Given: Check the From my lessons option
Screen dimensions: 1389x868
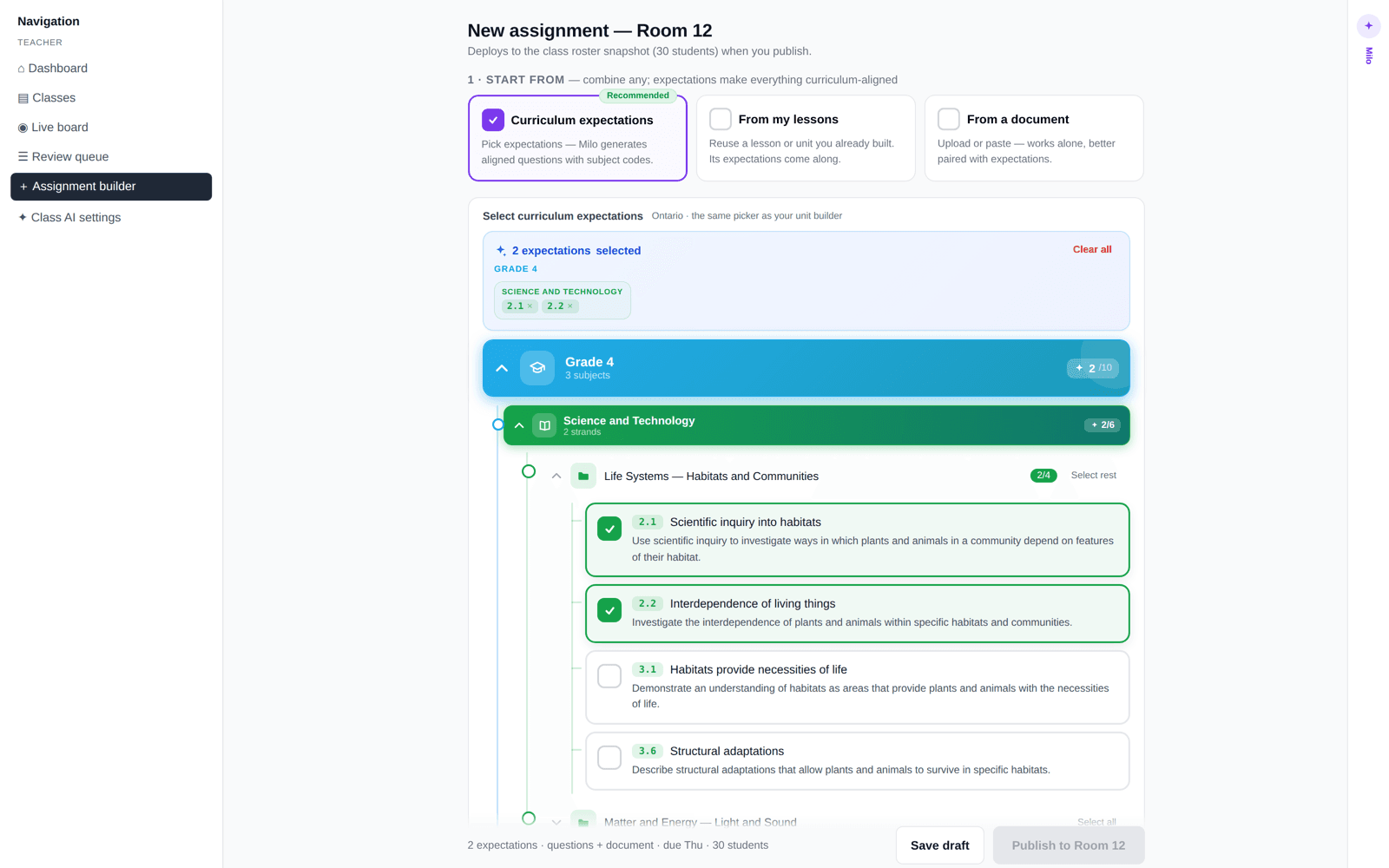Looking at the screenshot, I should [721, 119].
